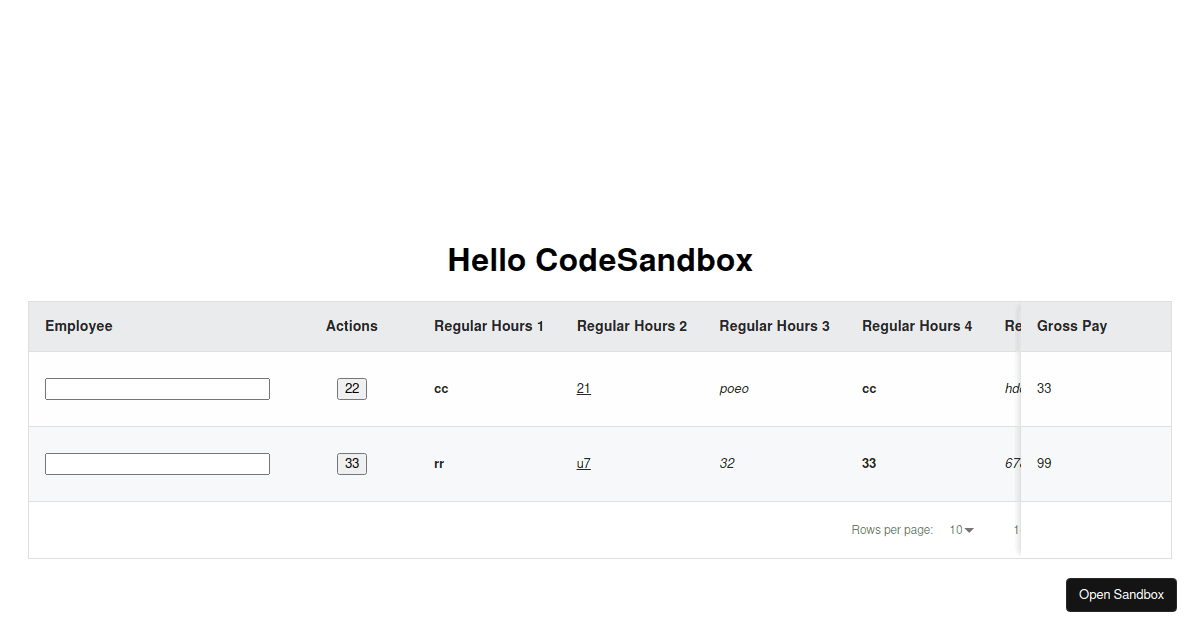This screenshot has height=630, width=1200.
Task: Click the Hello CodeSandbox heading
Action: 600,260
